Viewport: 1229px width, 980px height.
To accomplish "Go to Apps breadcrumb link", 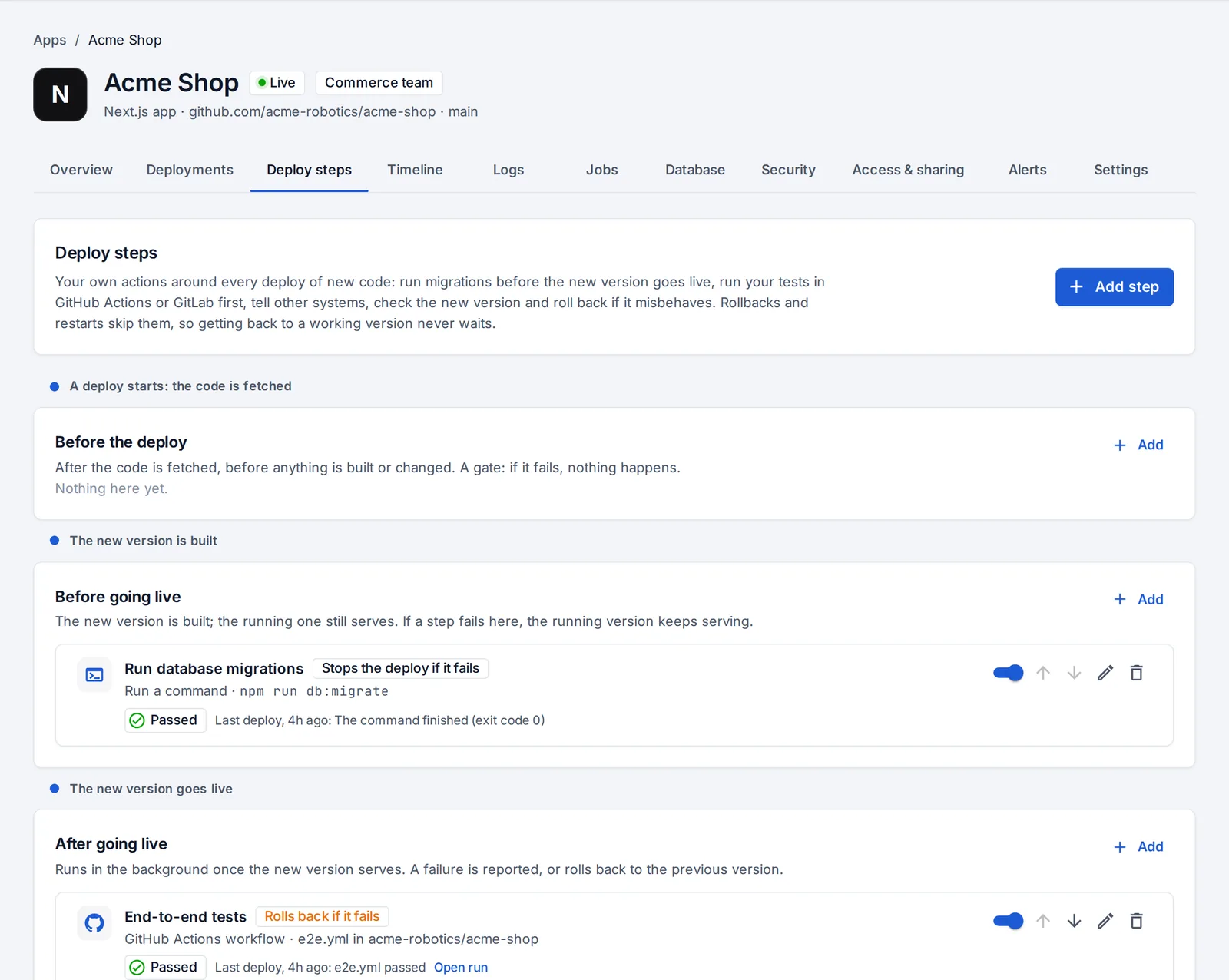I will pos(50,40).
